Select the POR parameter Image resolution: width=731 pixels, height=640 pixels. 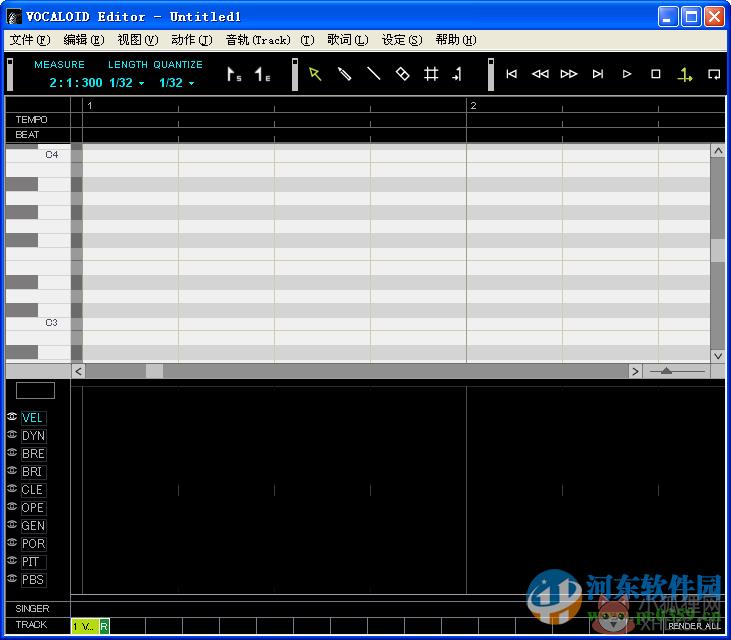34,544
